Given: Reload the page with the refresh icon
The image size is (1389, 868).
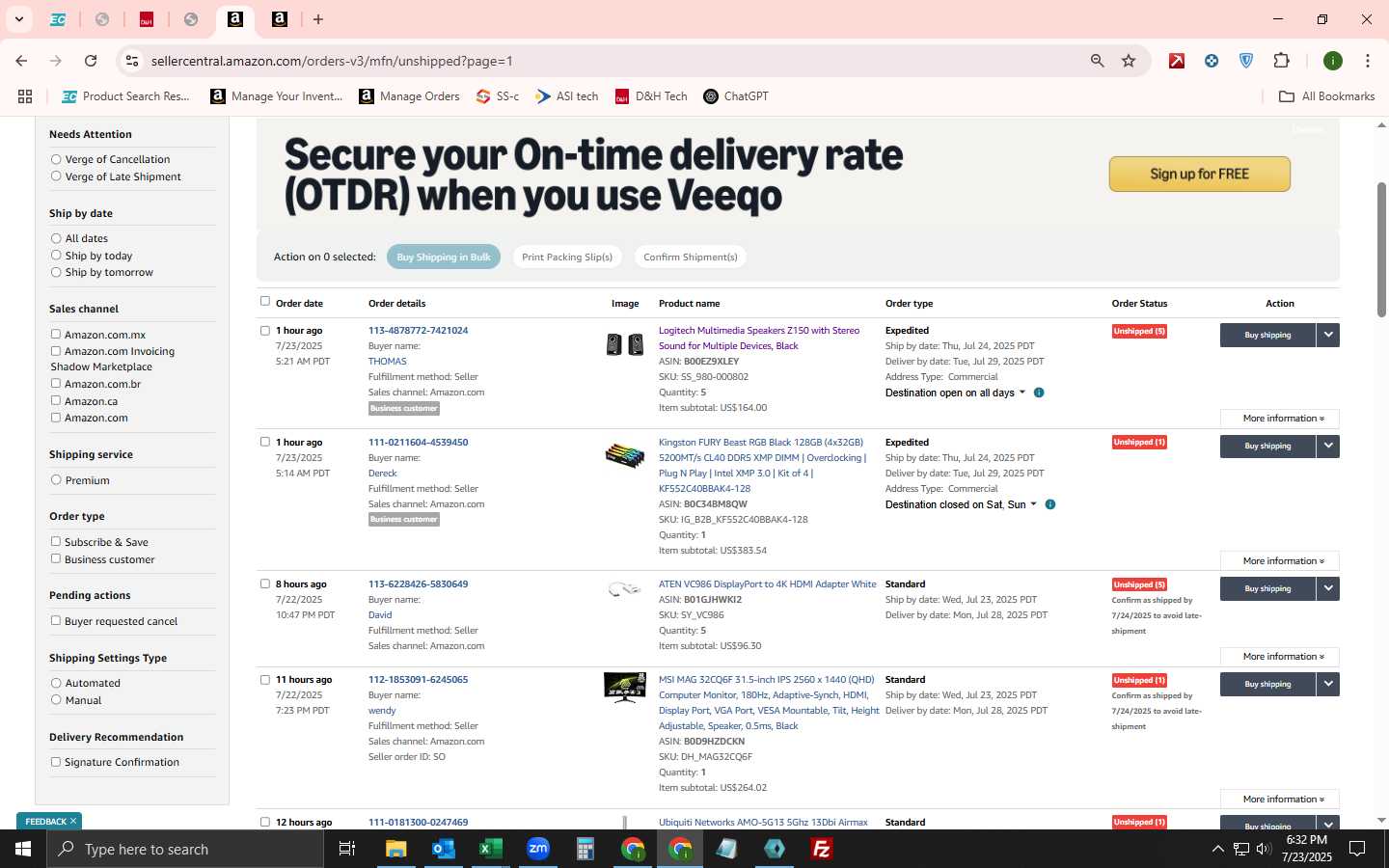Looking at the screenshot, I should [91, 61].
